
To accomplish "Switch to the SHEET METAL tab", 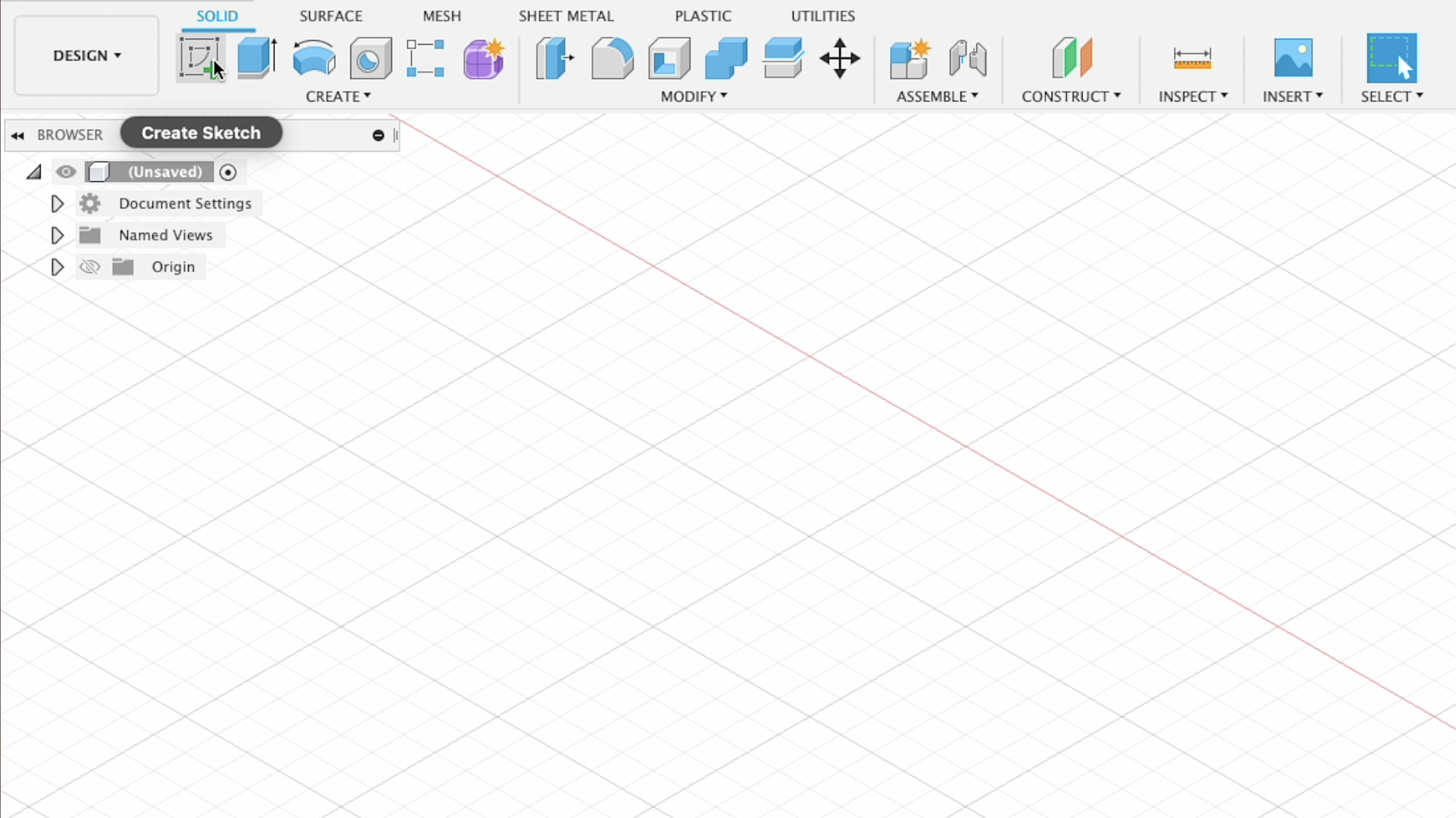I will click(x=566, y=16).
